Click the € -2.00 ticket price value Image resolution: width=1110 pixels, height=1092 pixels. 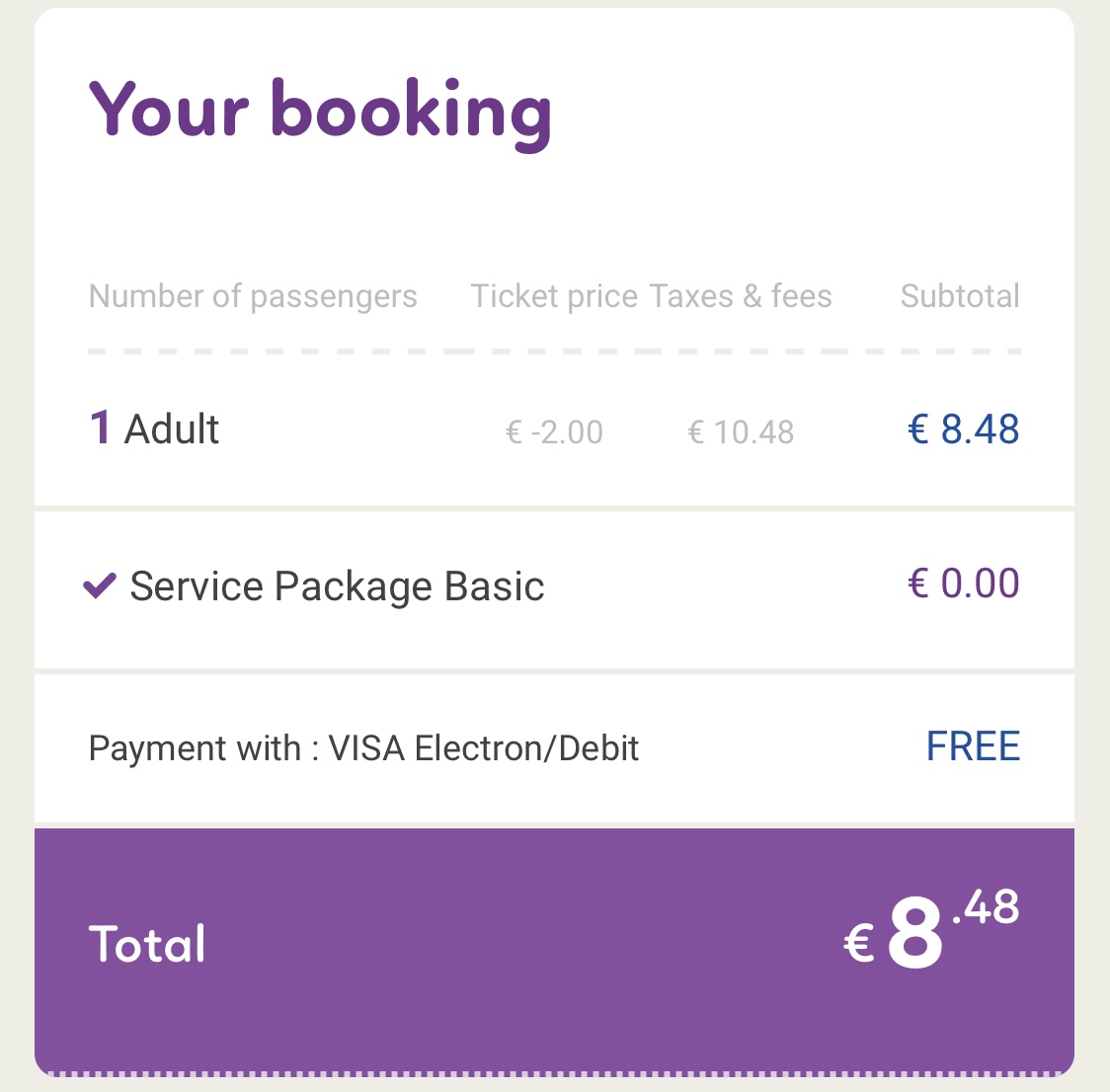tap(554, 431)
